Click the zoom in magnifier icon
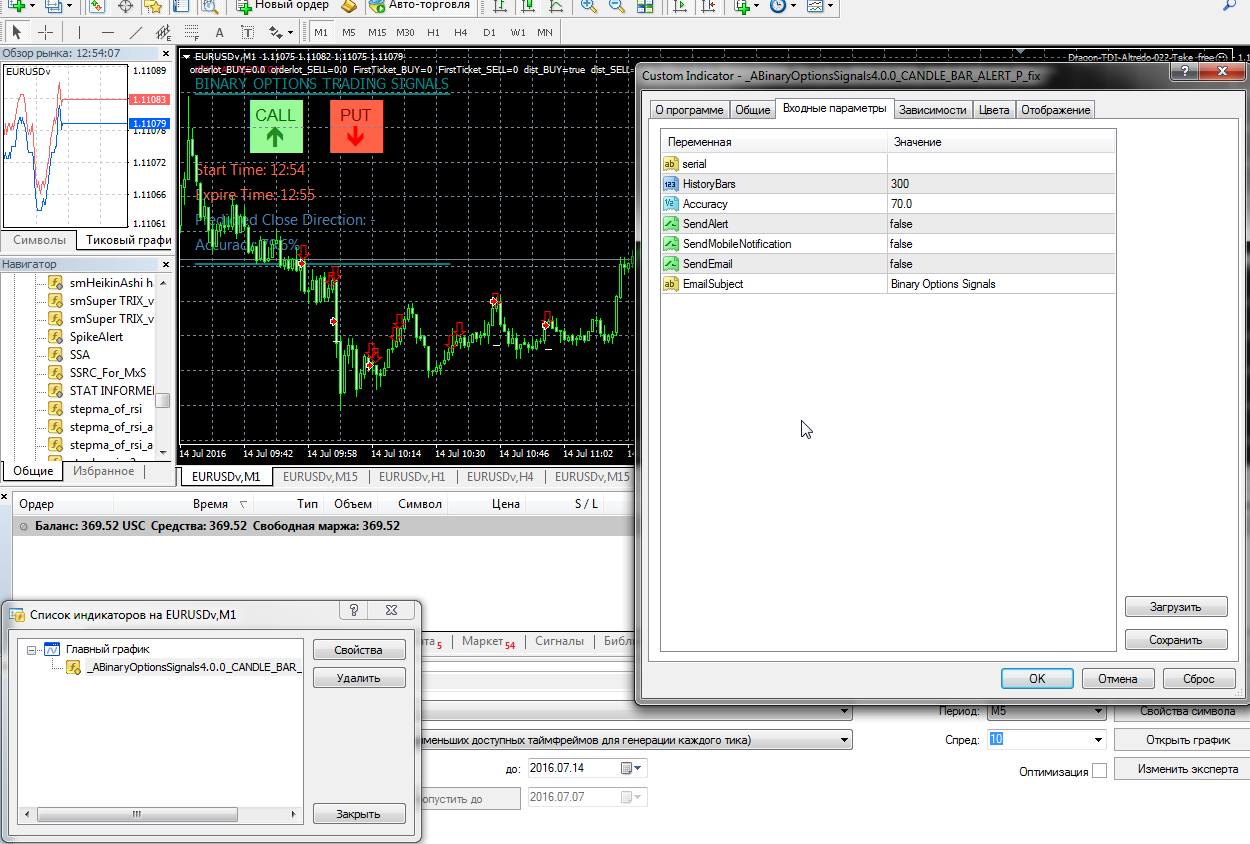Screen dimensions: 1250x844 pyautogui.click(x=589, y=6)
